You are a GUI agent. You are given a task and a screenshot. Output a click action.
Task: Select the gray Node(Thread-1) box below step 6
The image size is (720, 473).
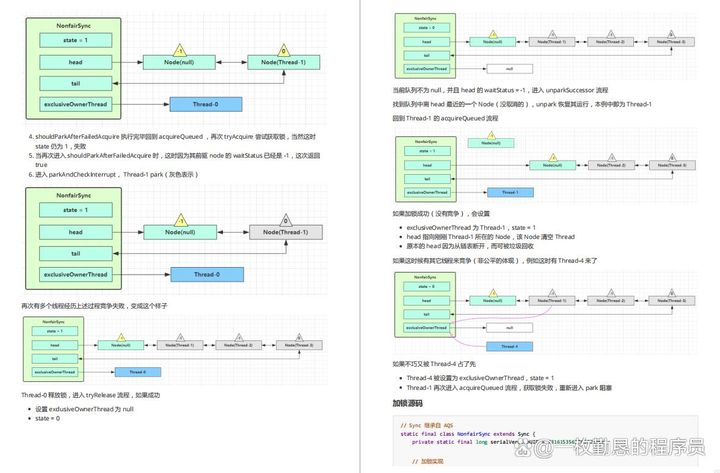286,232
